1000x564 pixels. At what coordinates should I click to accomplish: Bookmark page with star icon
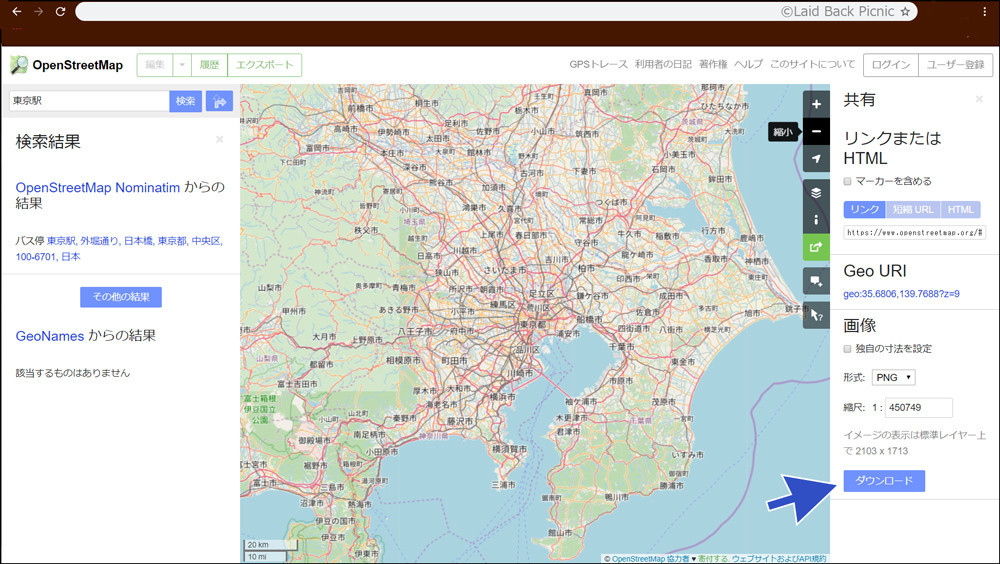pos(905,11)
